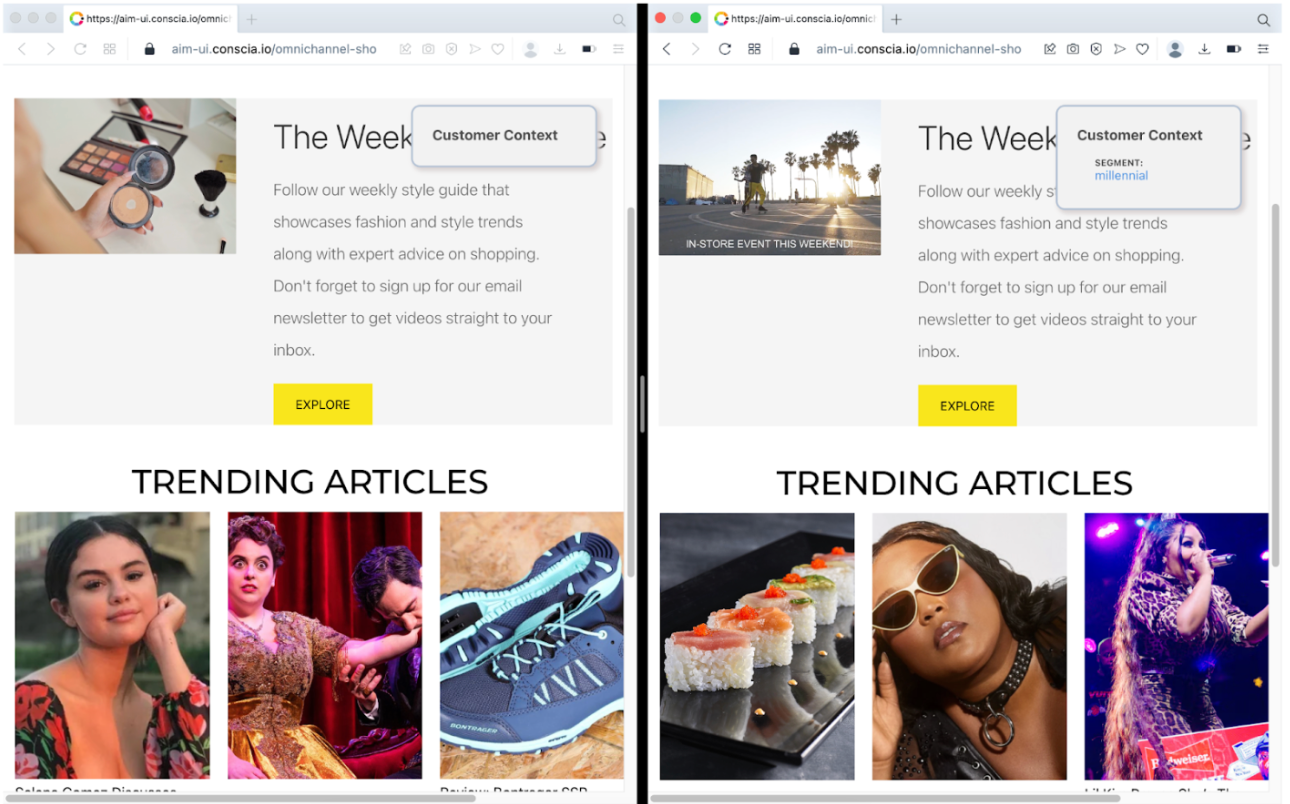Toggle battery saver icon in right window toolbar

pyautogui.click(x=1234, y=49)
